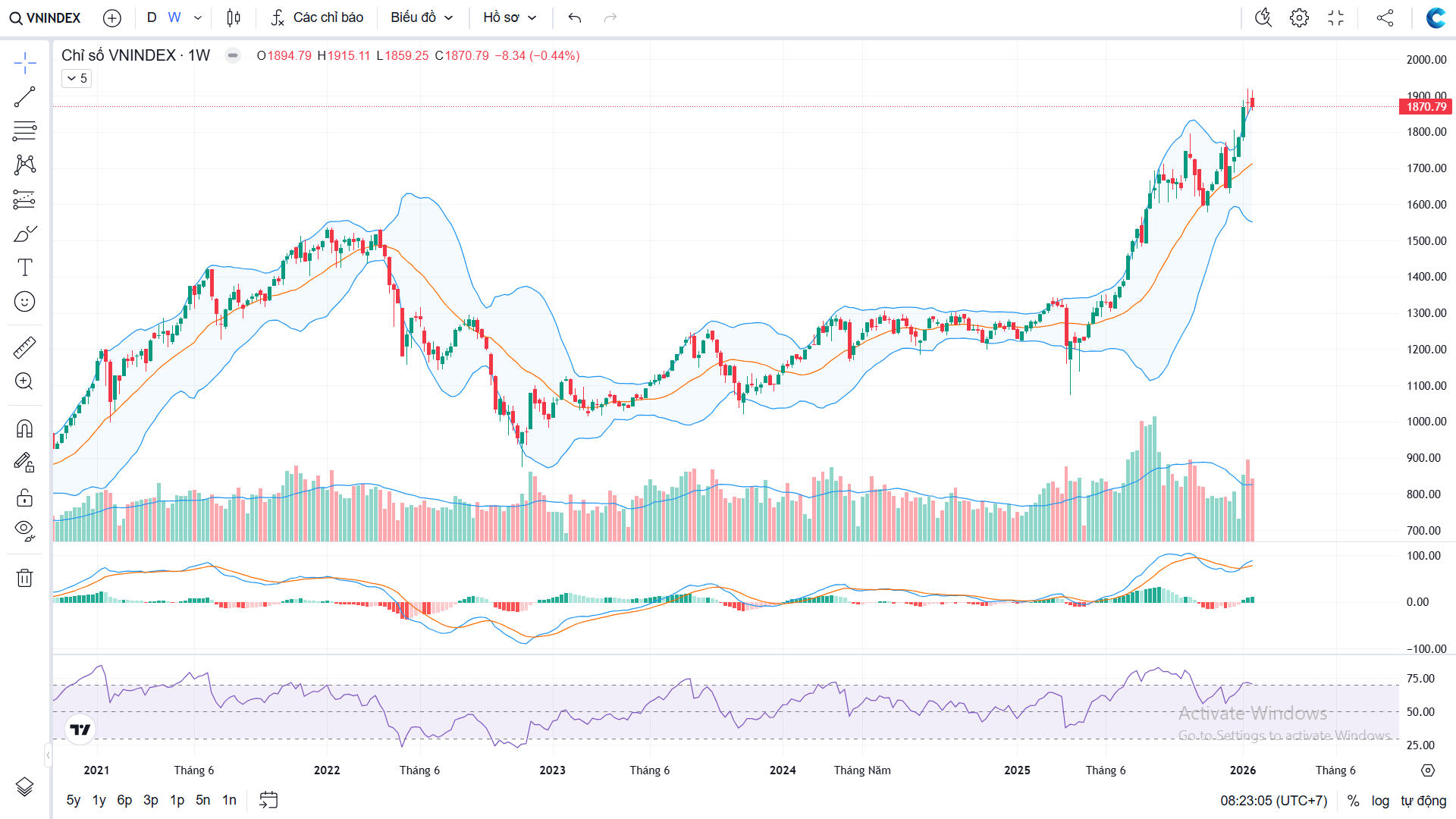
Task: Undo the last chart action
Action: click(x=575, y=17)
